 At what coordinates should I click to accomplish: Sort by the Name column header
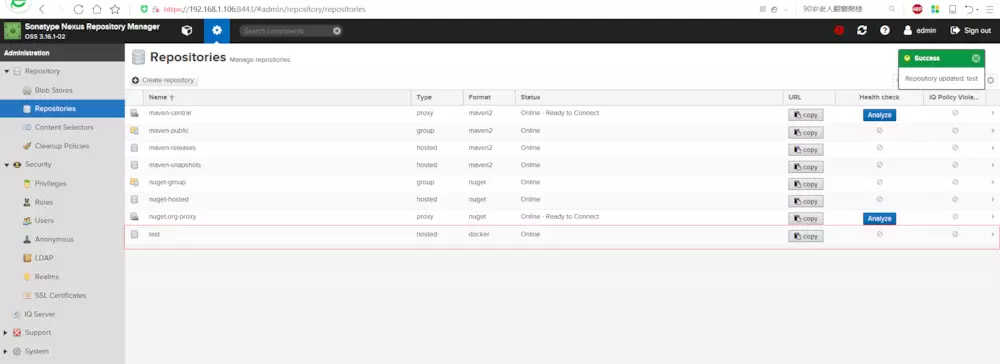point(277,98)
